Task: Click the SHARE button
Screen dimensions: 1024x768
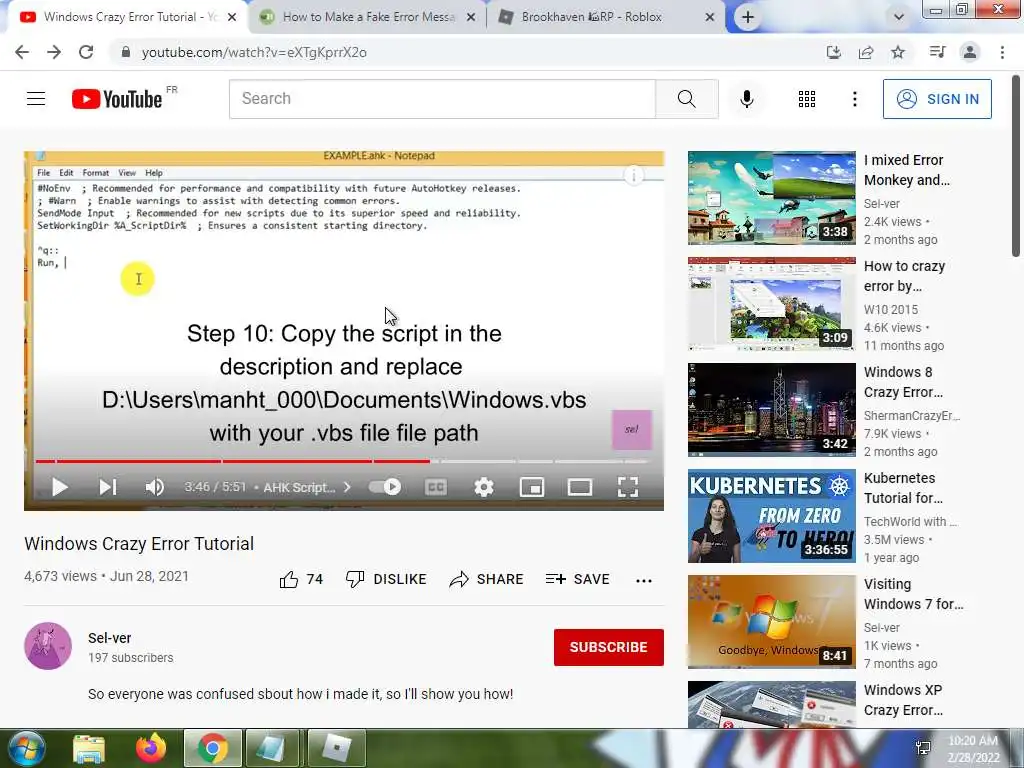Action: click(487, 579)
